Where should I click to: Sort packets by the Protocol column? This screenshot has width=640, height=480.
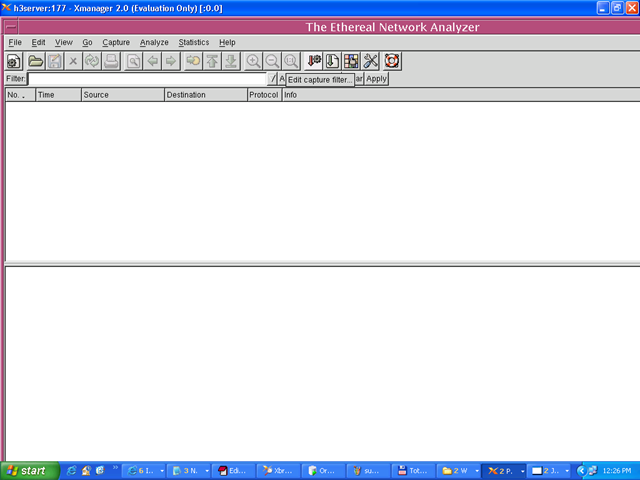pos(264,95)
